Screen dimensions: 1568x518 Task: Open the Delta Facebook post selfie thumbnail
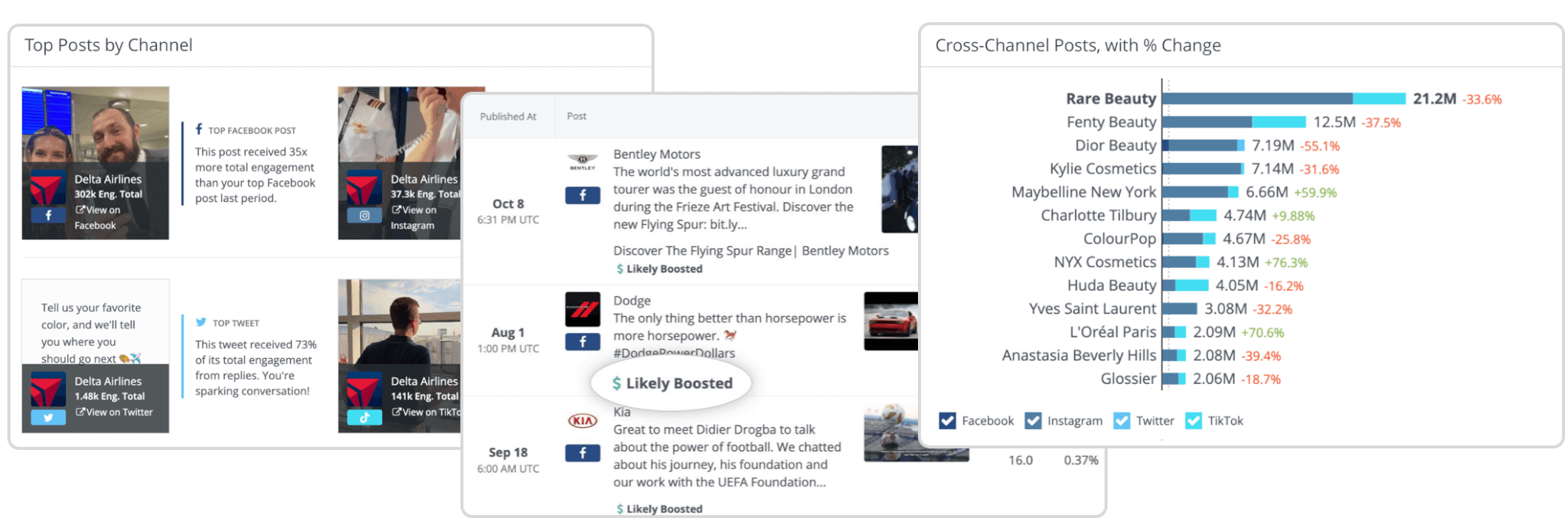pos(96,163)
